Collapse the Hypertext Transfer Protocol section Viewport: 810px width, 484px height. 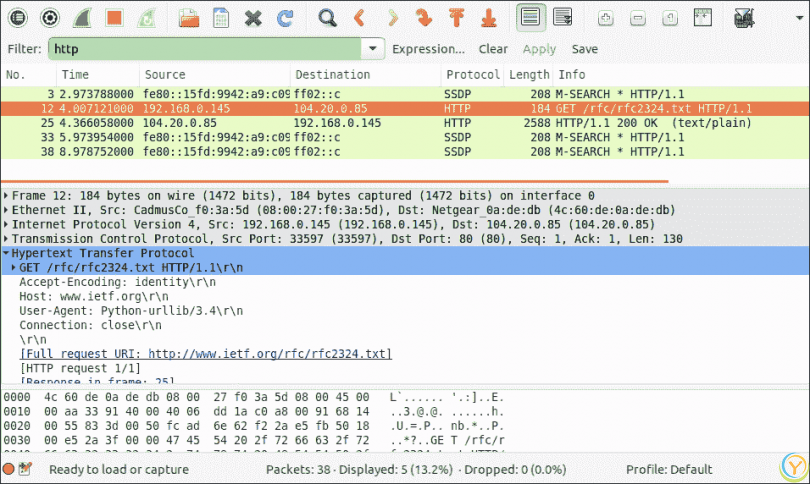[x=7, y=254]
